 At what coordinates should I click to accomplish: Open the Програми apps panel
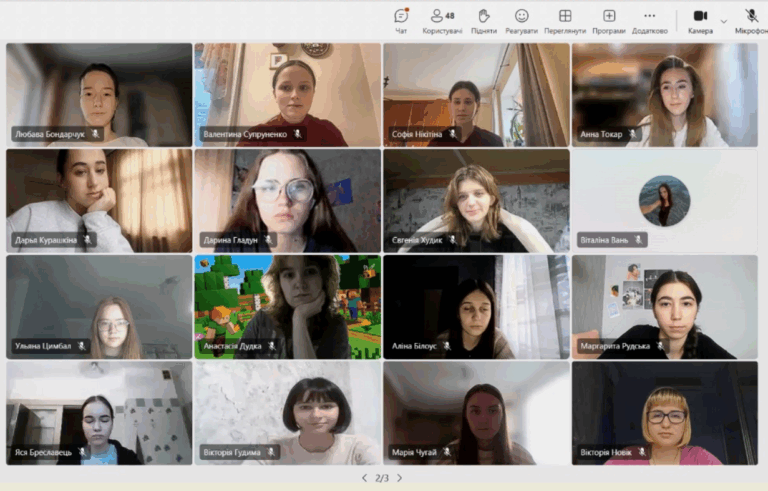[x=608, y=18]
